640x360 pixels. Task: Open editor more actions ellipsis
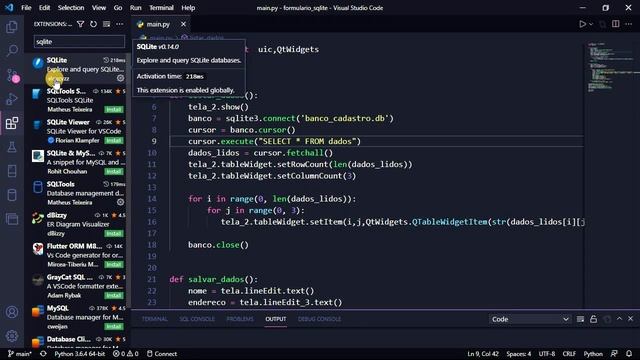click(x=629, y=24)
